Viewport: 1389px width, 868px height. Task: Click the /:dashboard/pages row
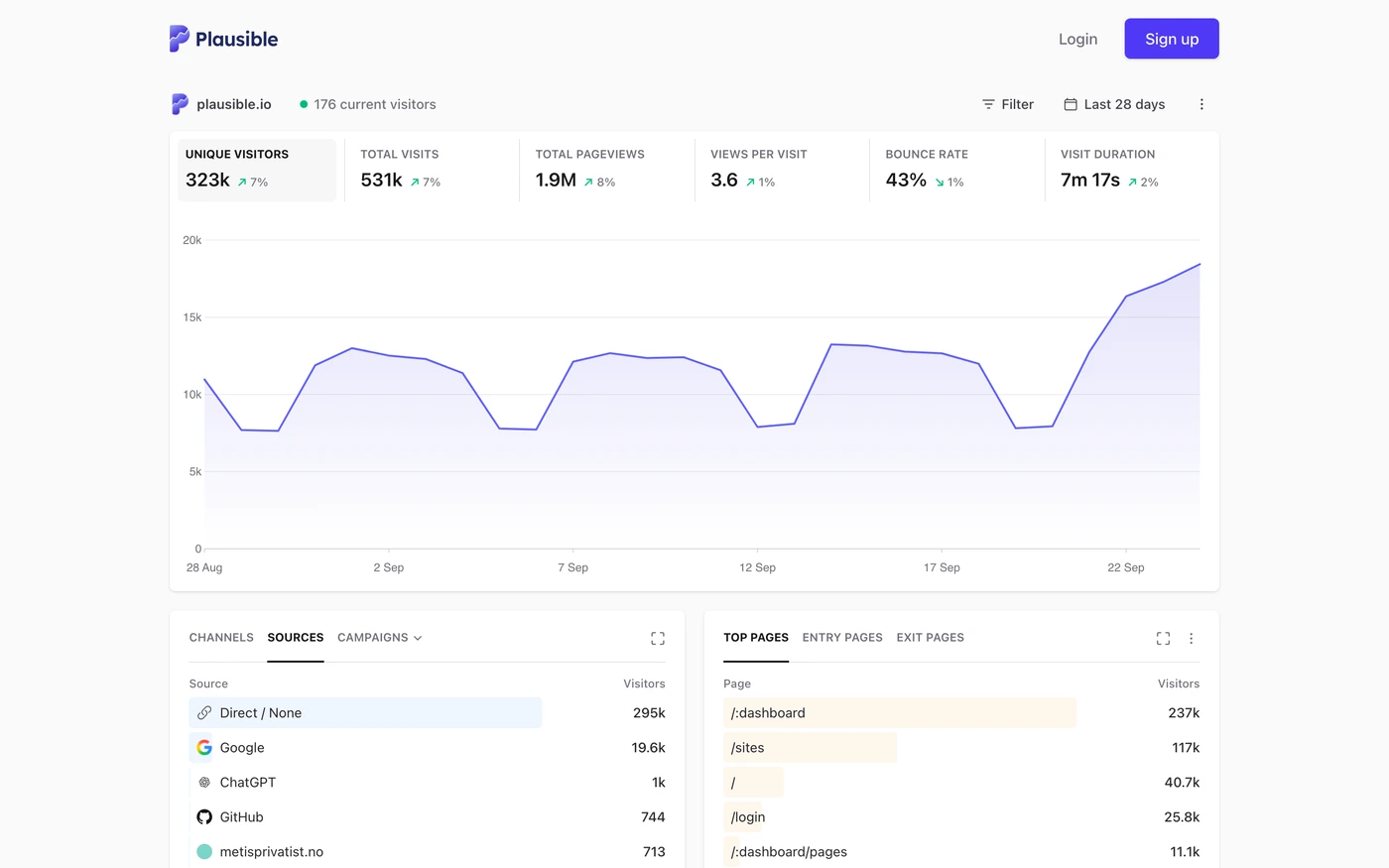pos(961,851)
